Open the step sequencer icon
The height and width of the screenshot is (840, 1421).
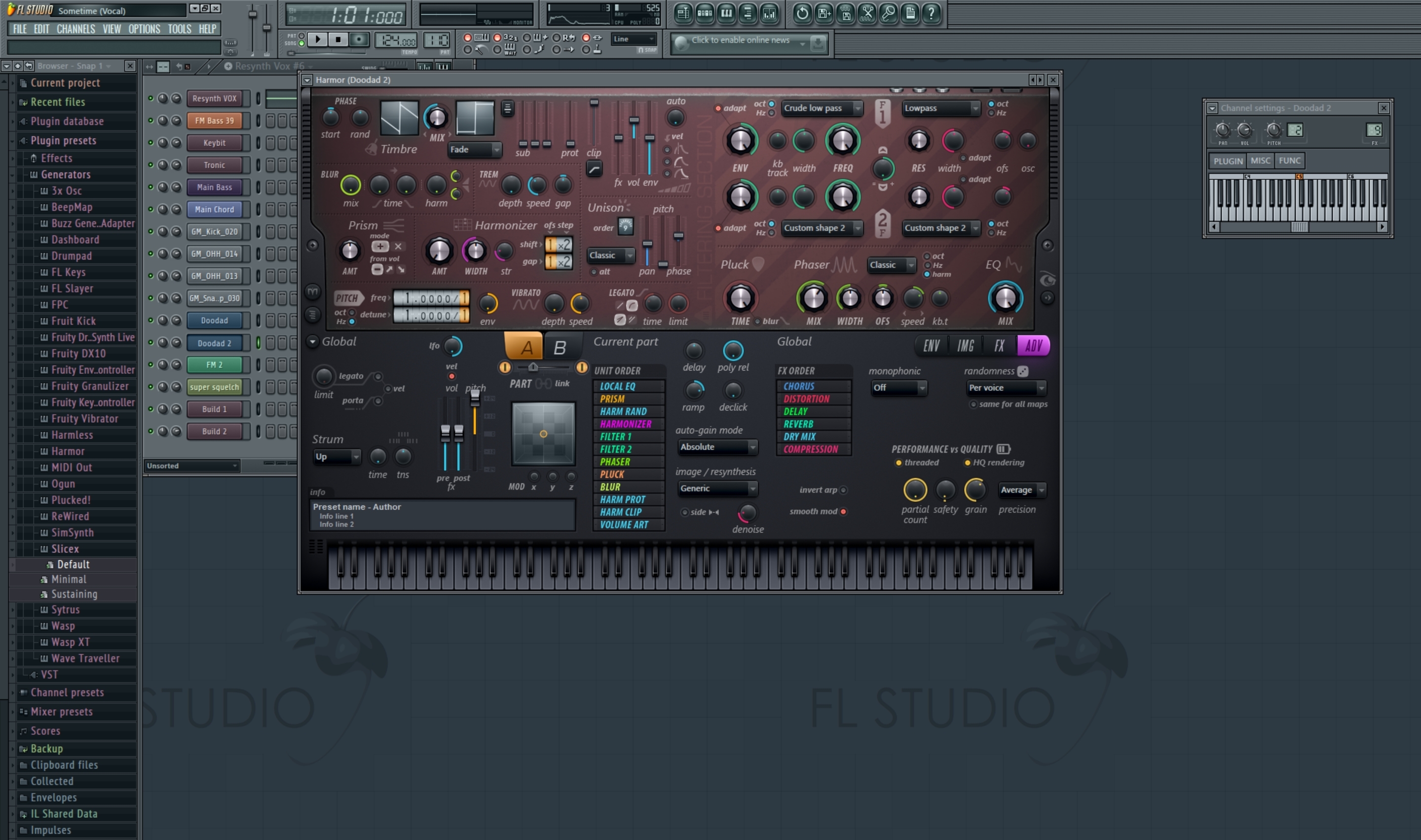click(x=705, y=13)
